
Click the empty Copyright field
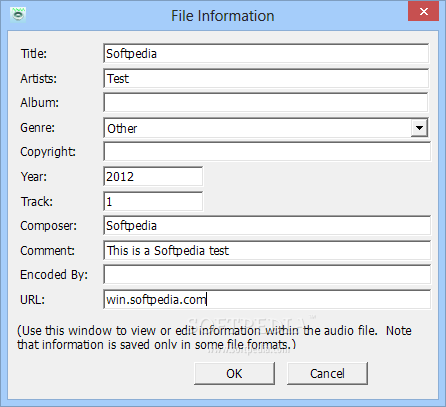coord(267,152)
